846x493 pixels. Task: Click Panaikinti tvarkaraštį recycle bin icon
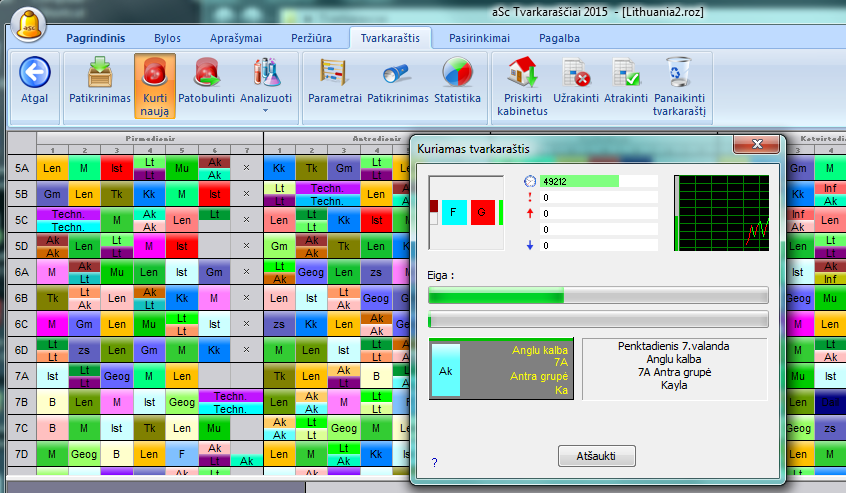679,72
